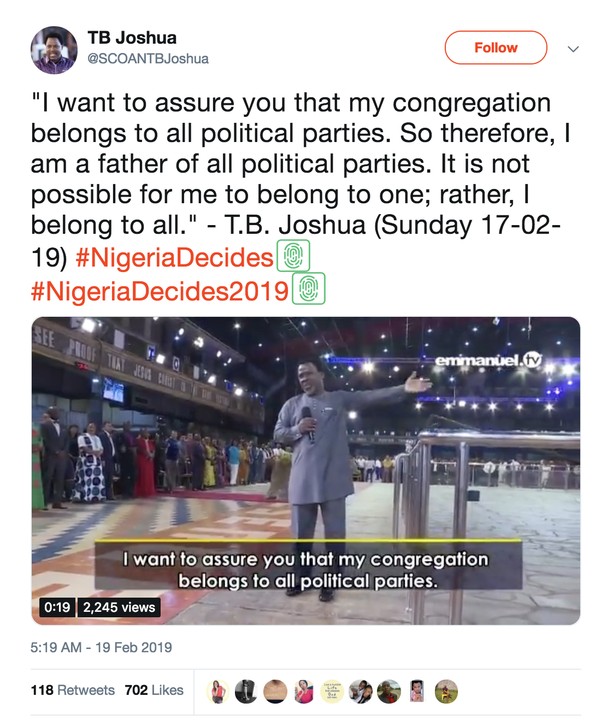Open the tweet options chevron menu
613x720 pixels.
pyautogui.click(x=573, y=48)
